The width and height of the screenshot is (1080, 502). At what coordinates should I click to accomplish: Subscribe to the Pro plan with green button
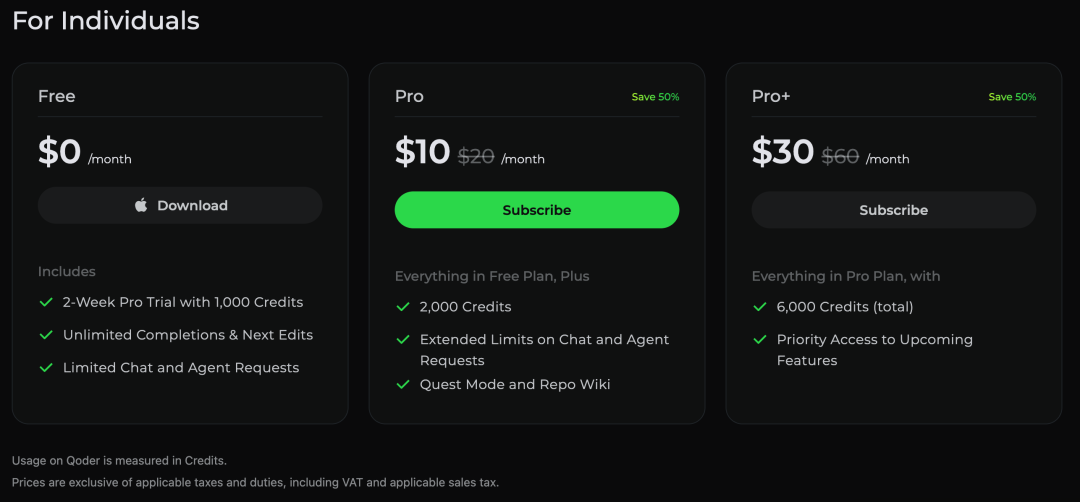tap(537, 210)
